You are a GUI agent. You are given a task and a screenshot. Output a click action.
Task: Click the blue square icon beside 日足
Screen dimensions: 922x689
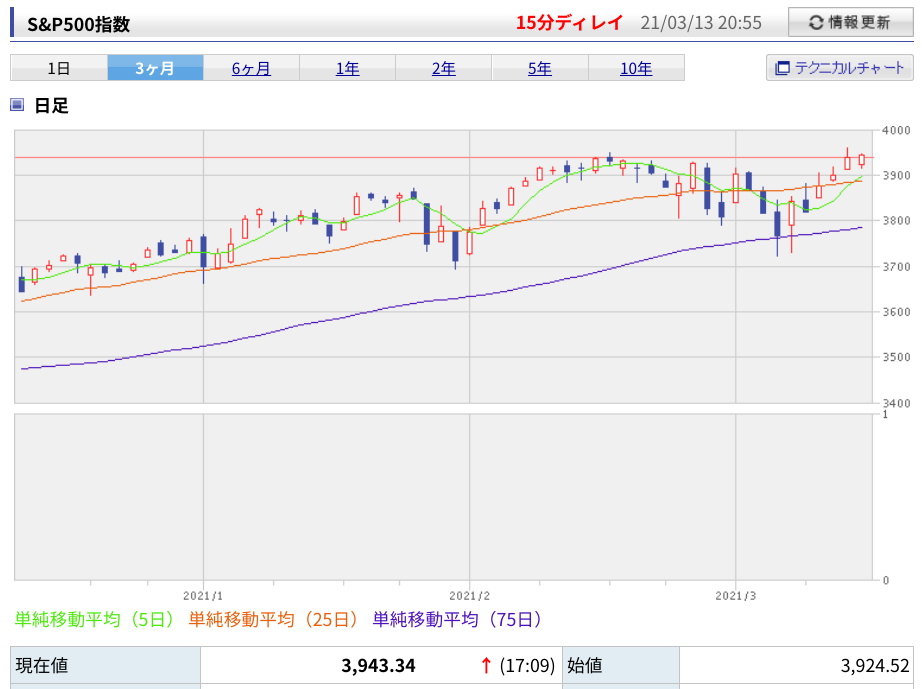[17, 105]
